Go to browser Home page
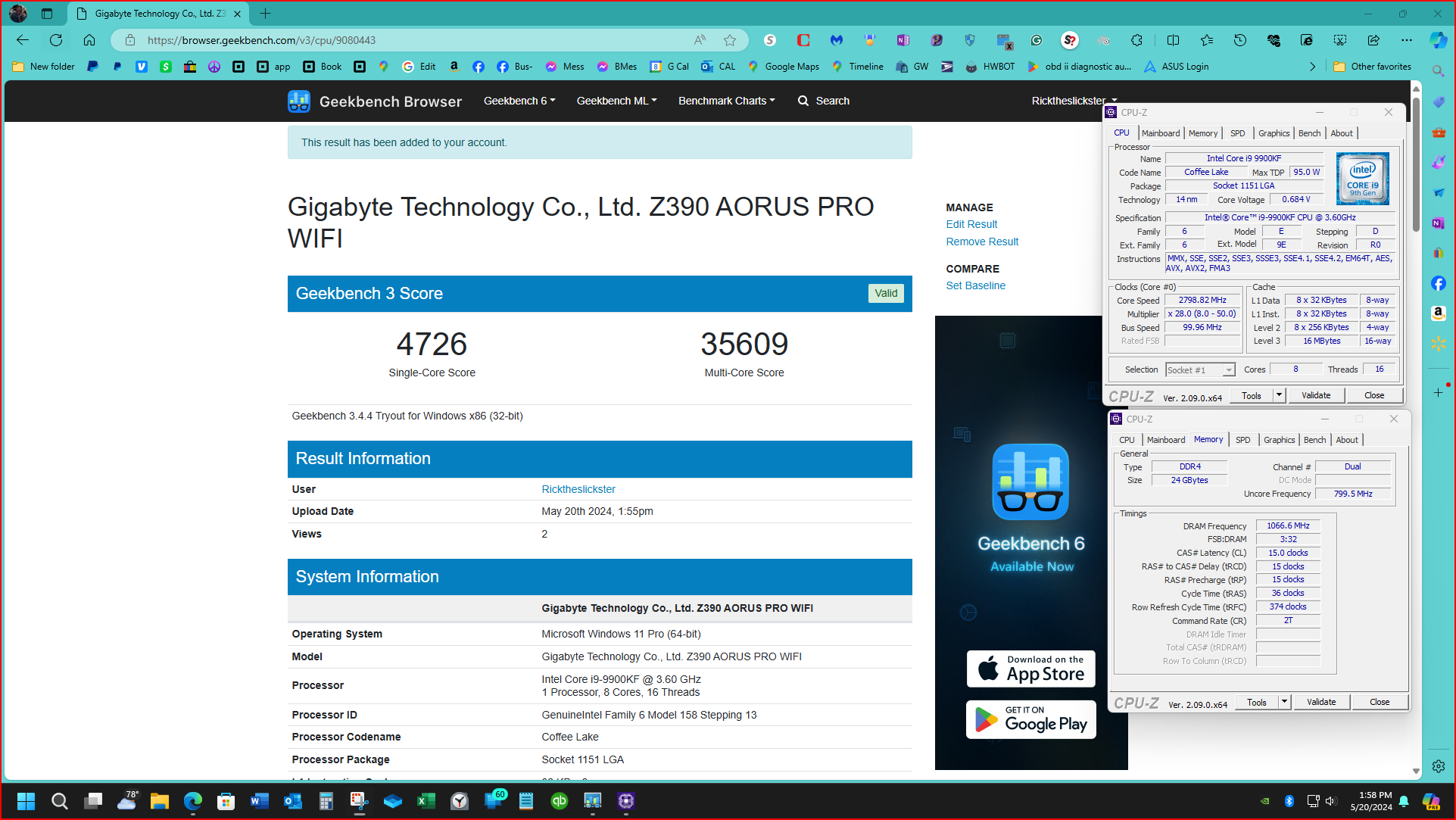Image resolution: width=1456 pixels, height=820 pixels. (89, 40)
